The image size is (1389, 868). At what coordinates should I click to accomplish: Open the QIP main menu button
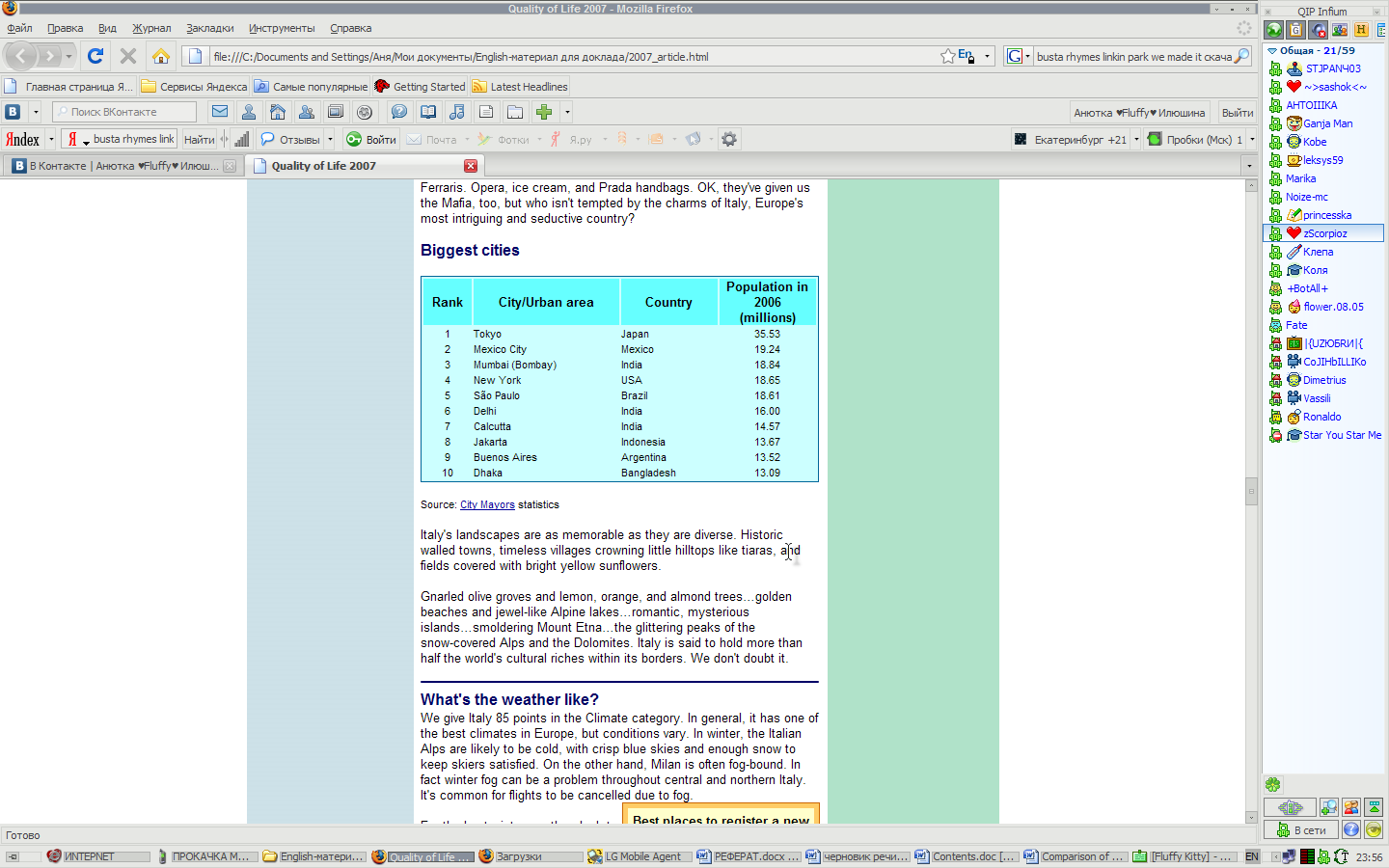(x=1291, y=807)
